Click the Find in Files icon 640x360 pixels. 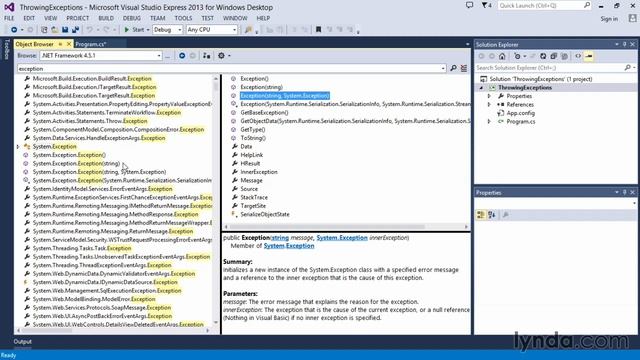(x=248, y=30)
